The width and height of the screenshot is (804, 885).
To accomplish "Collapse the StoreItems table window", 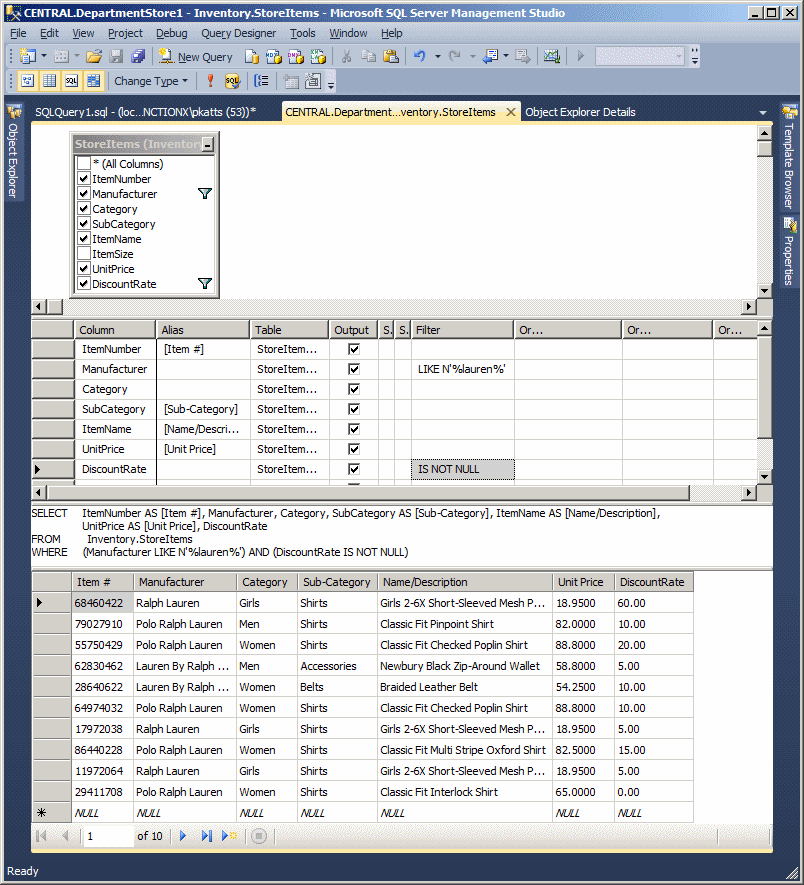I will tap(208, 144).
